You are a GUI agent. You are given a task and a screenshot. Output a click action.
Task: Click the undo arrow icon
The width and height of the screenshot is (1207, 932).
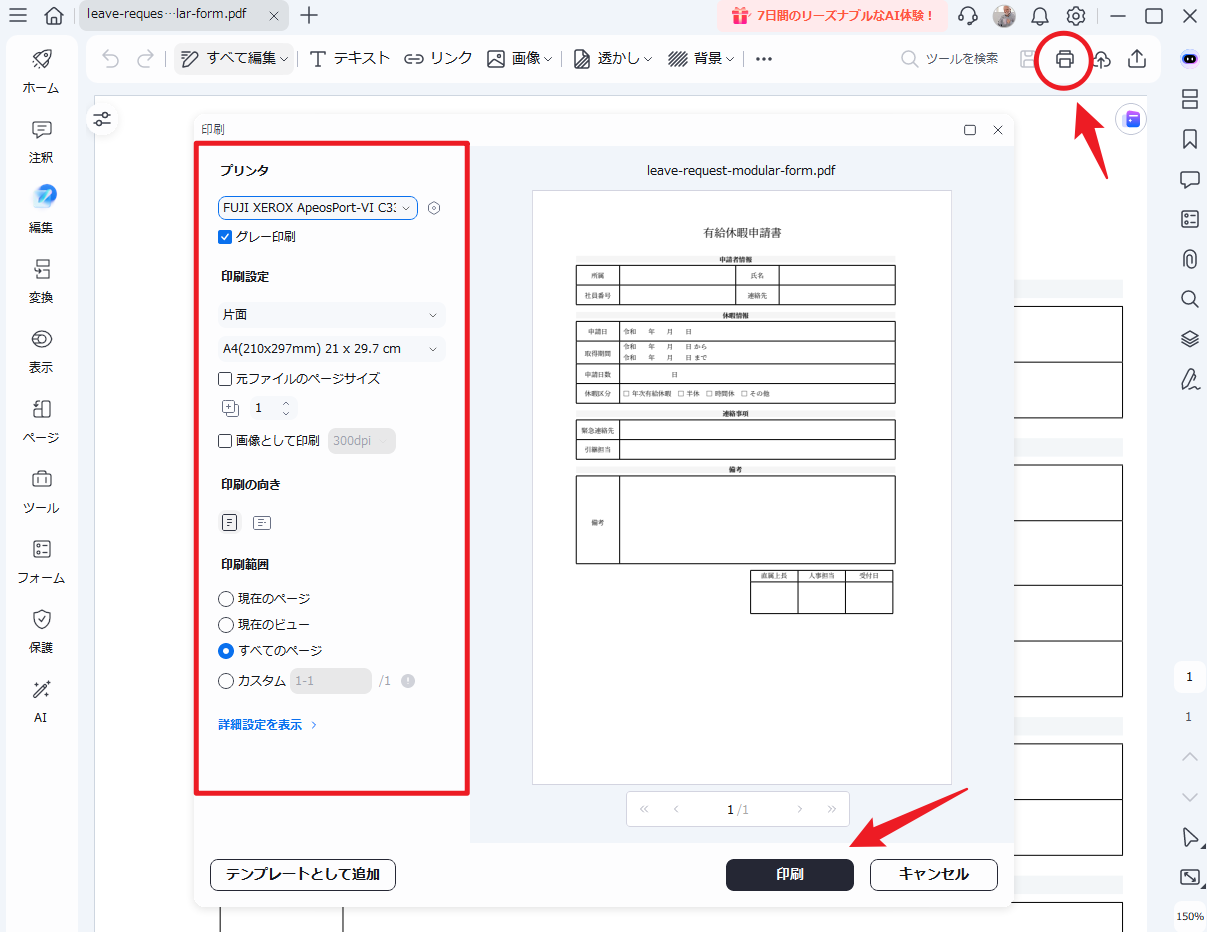tap(111, 59)
